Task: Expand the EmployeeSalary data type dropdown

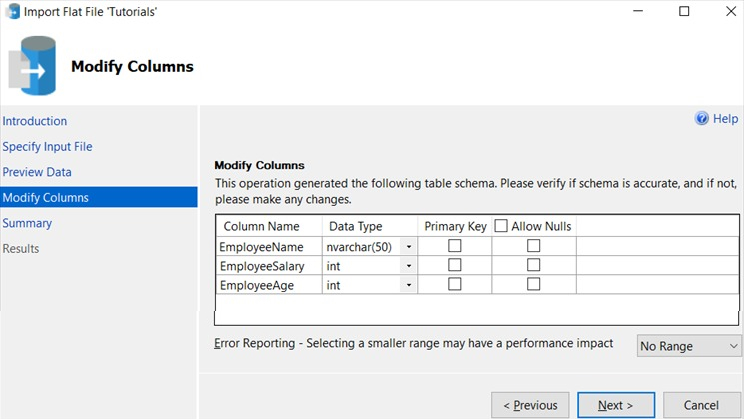Action: (409, 266)
